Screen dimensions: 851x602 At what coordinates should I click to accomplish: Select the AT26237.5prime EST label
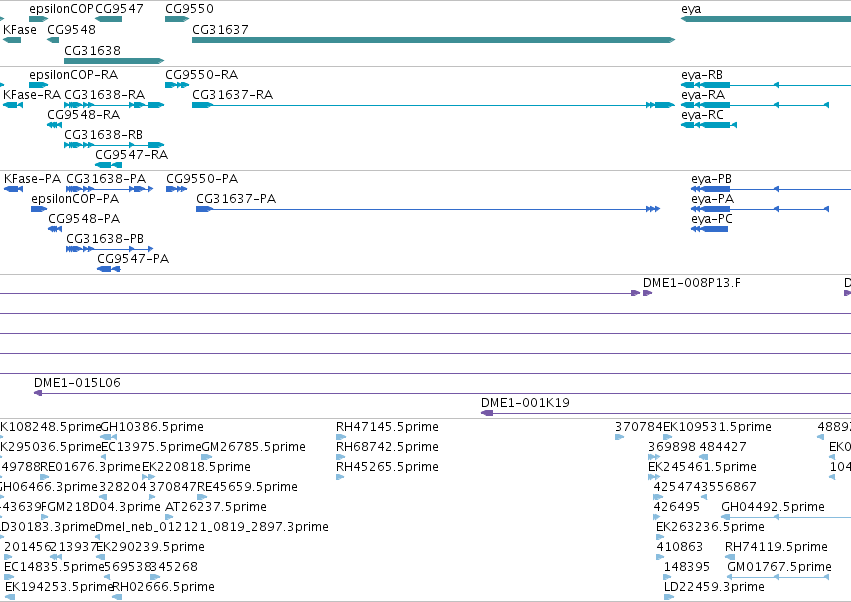pyautogui.click(x=216, y=507)
